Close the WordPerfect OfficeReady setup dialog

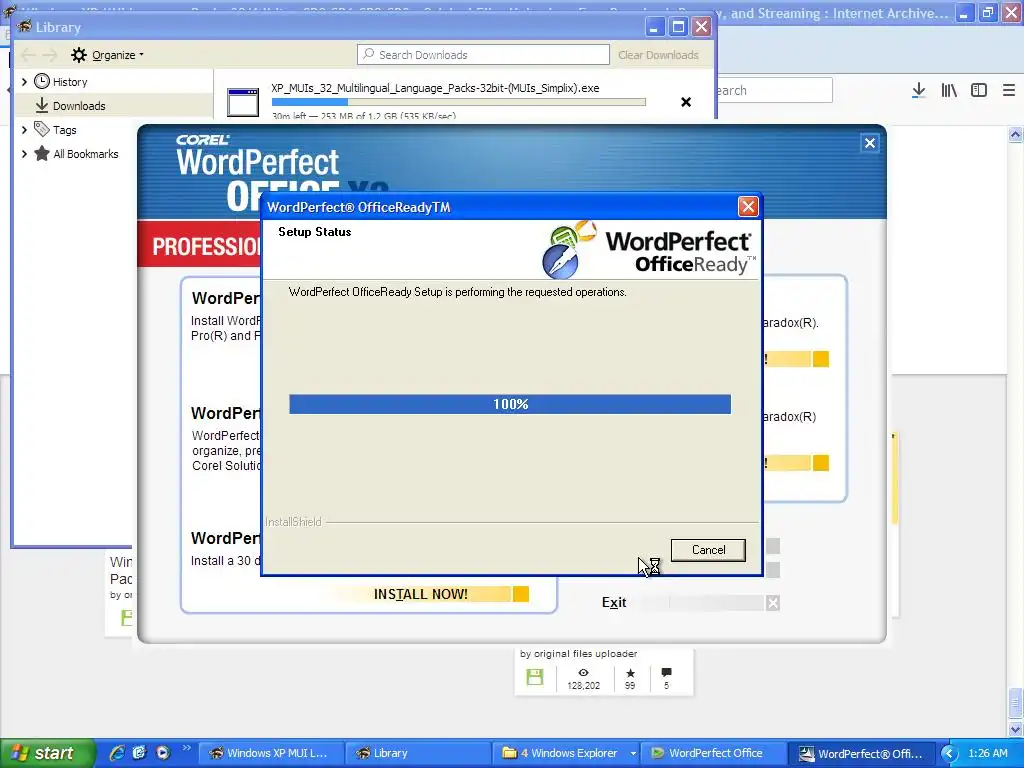(748, 207)
